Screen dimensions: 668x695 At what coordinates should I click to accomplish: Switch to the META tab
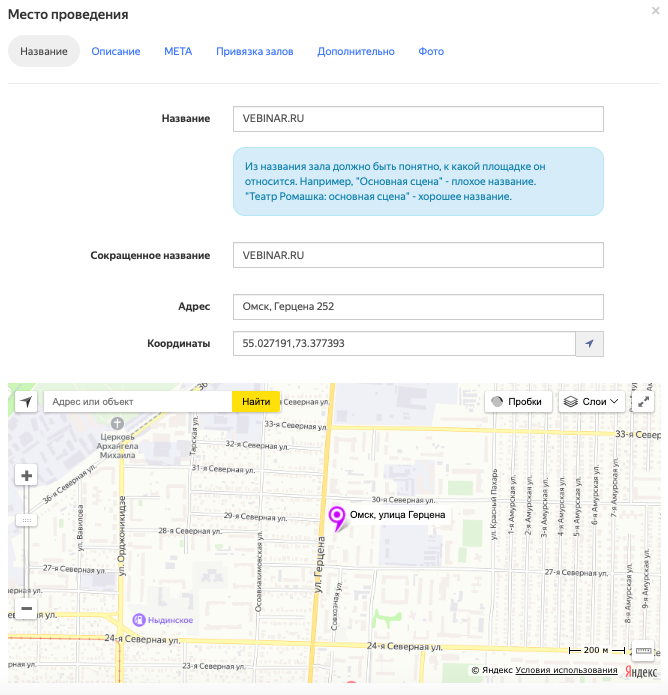tap(178, 51)
